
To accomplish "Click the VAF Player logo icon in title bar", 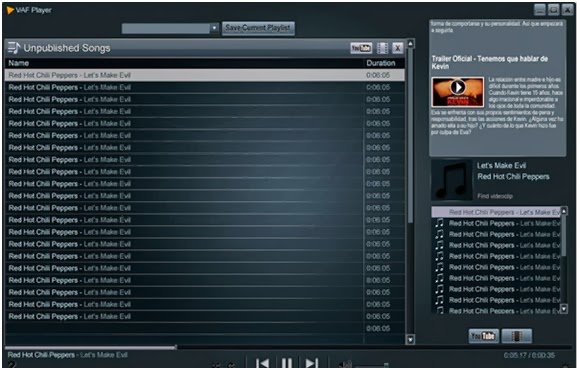I will (x=10, y=10).
